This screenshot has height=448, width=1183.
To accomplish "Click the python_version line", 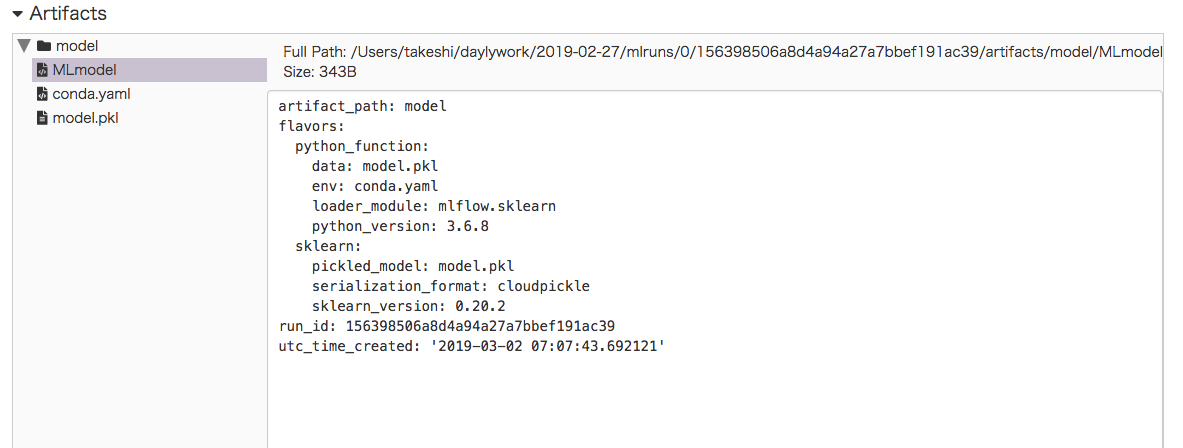I will (x=400, y=226).
